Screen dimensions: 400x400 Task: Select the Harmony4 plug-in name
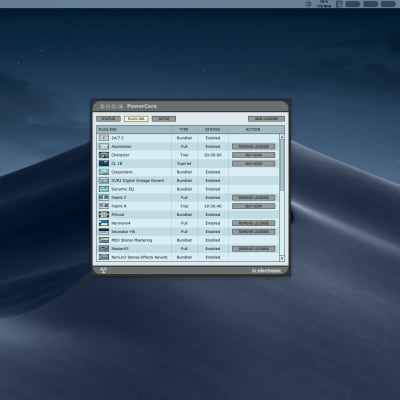(121, 223)
